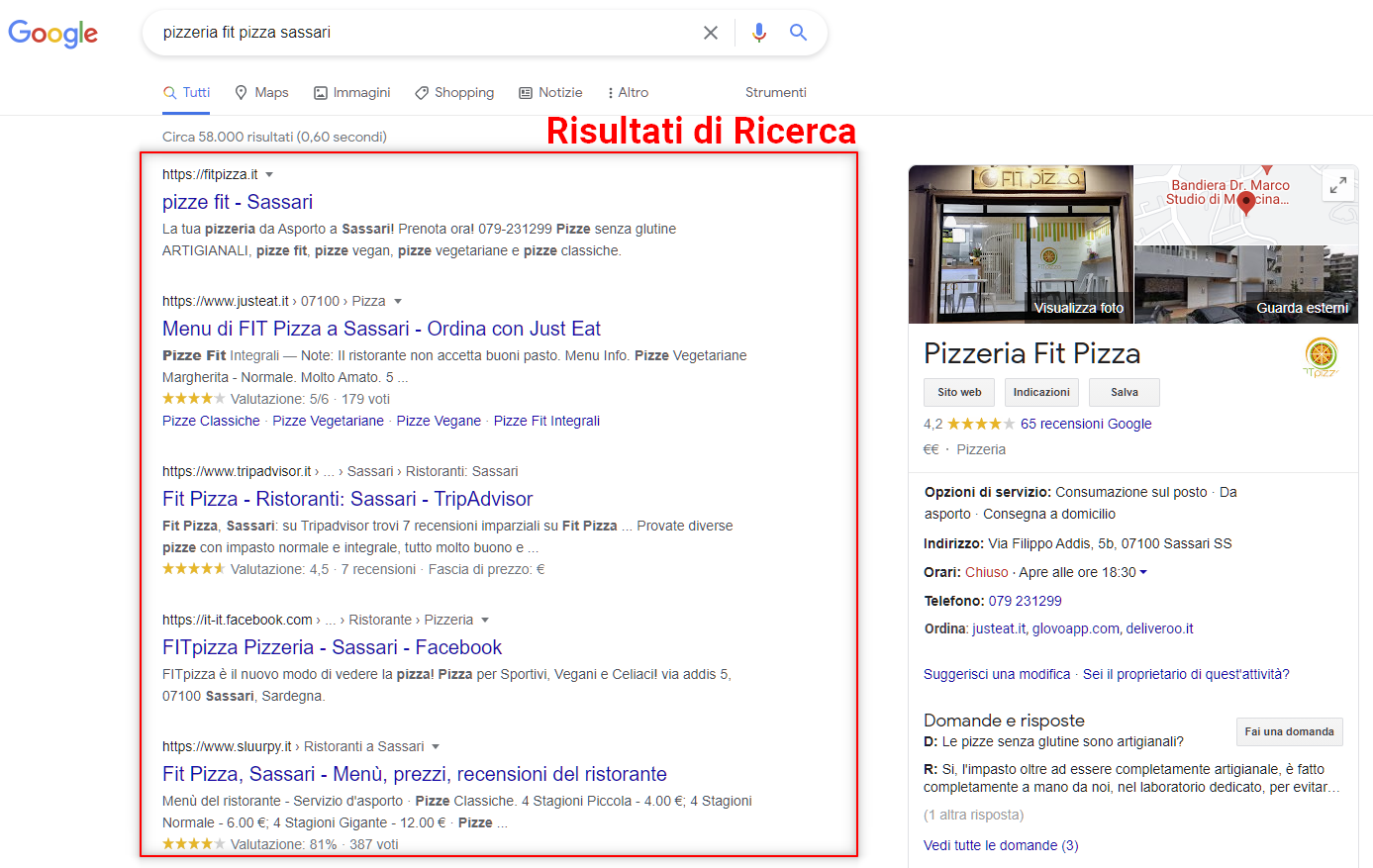Click the 'Fai una domanda' button
The image size is (1373, 868).
click(x=1289, y=731)
